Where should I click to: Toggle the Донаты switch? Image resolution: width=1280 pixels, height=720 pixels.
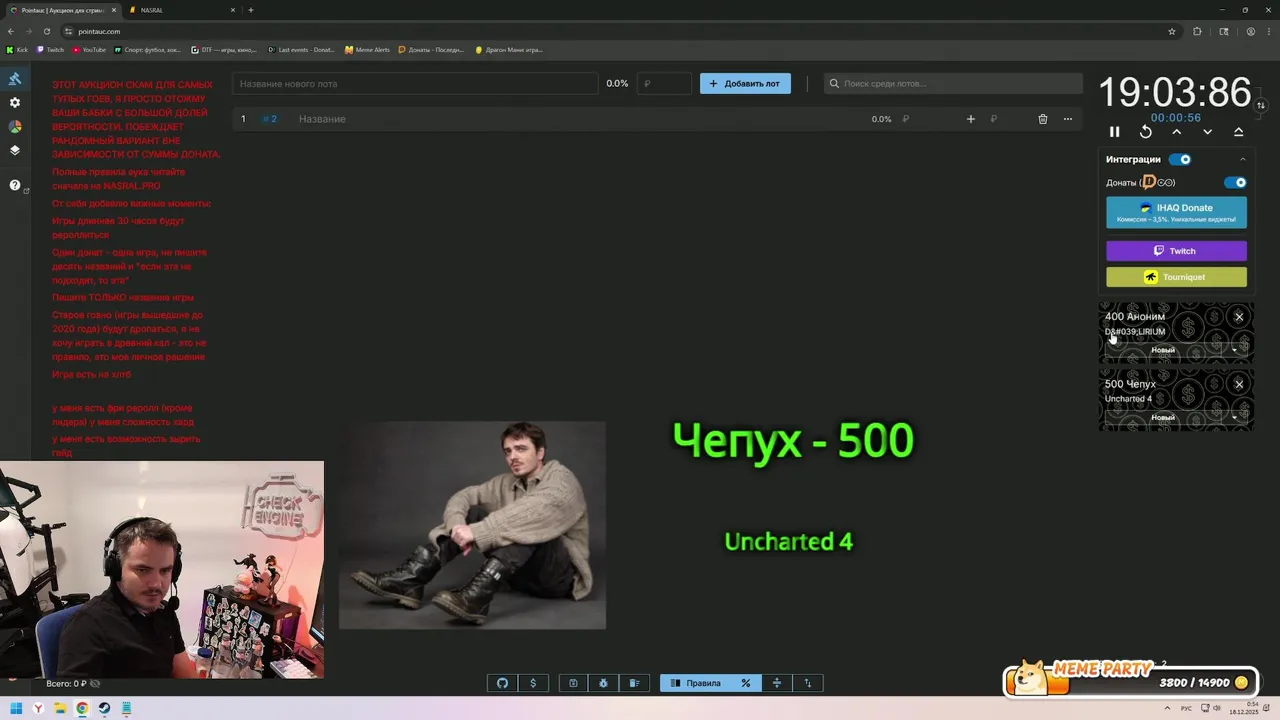(x=1236, y=183)
